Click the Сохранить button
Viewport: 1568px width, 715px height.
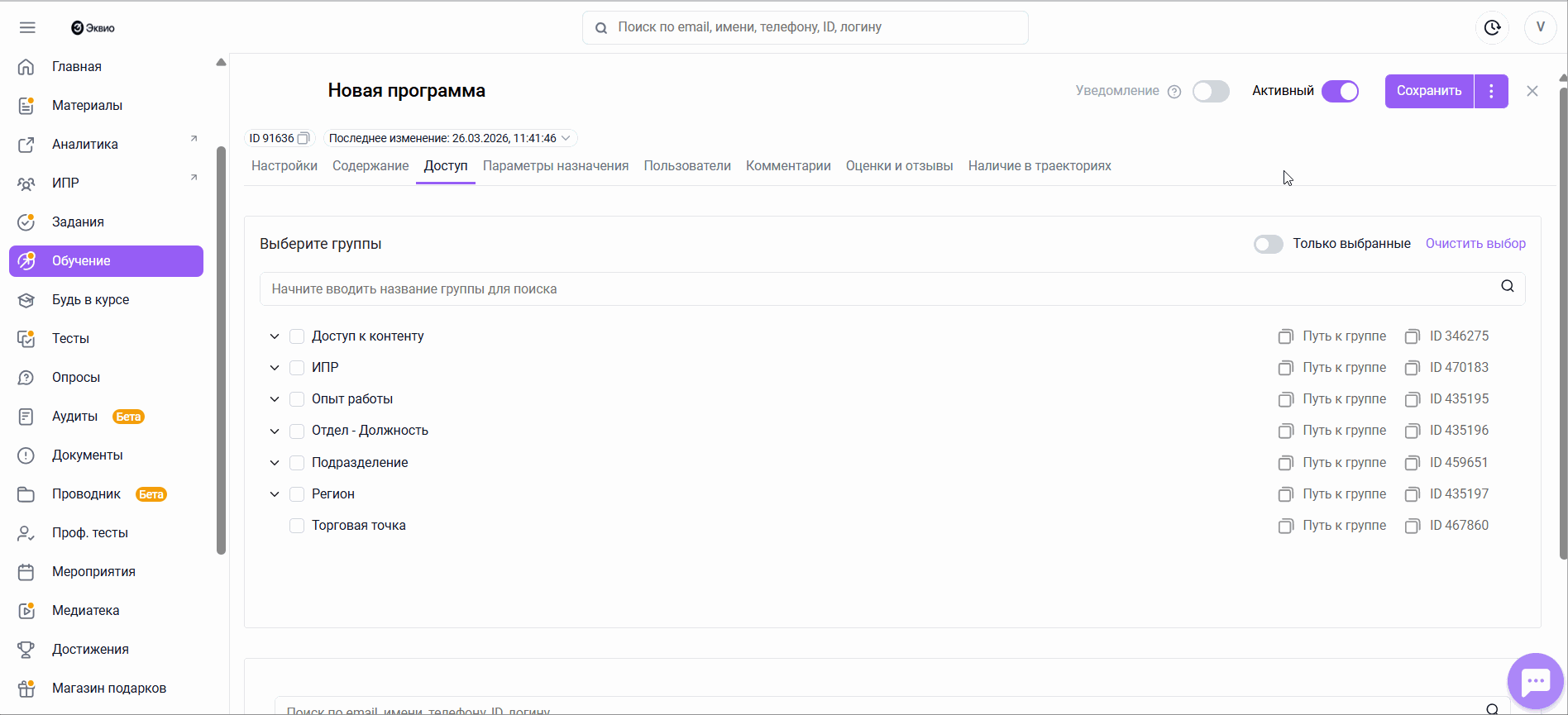(1429, 91)
